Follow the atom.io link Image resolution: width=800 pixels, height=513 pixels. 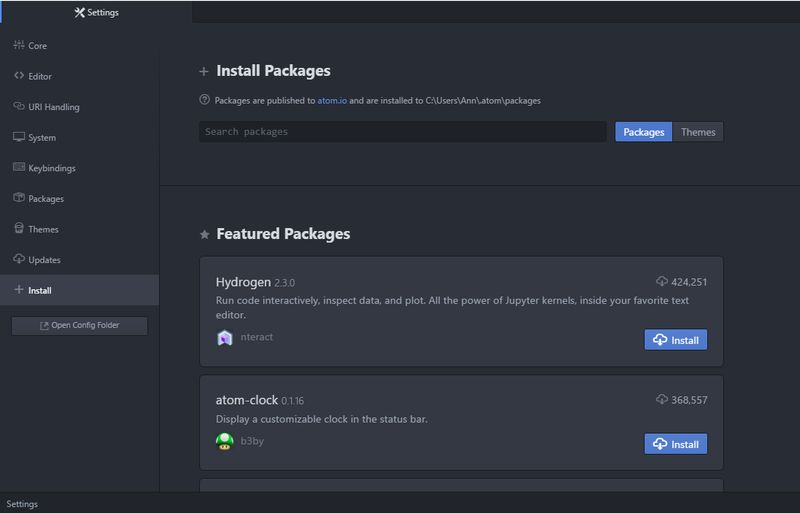point(331,101)
